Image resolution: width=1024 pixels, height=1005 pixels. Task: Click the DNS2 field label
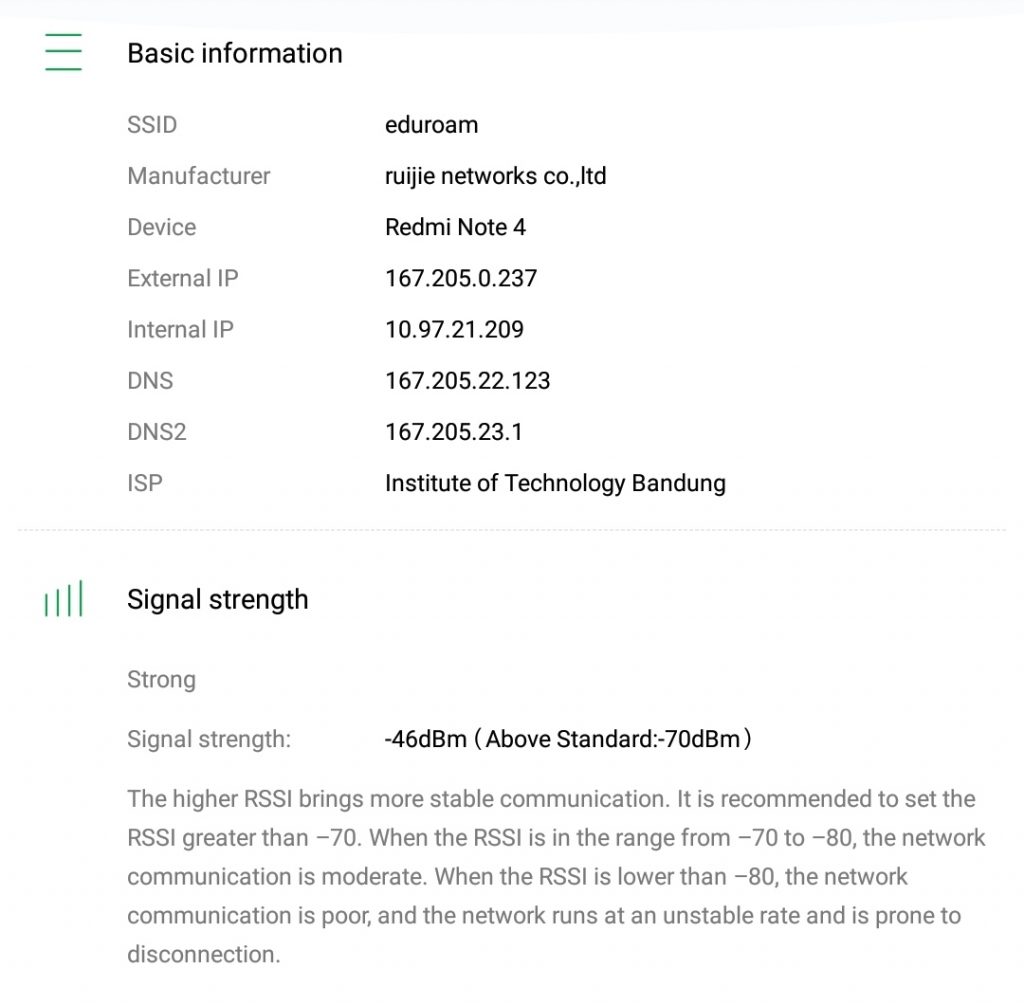157,432
